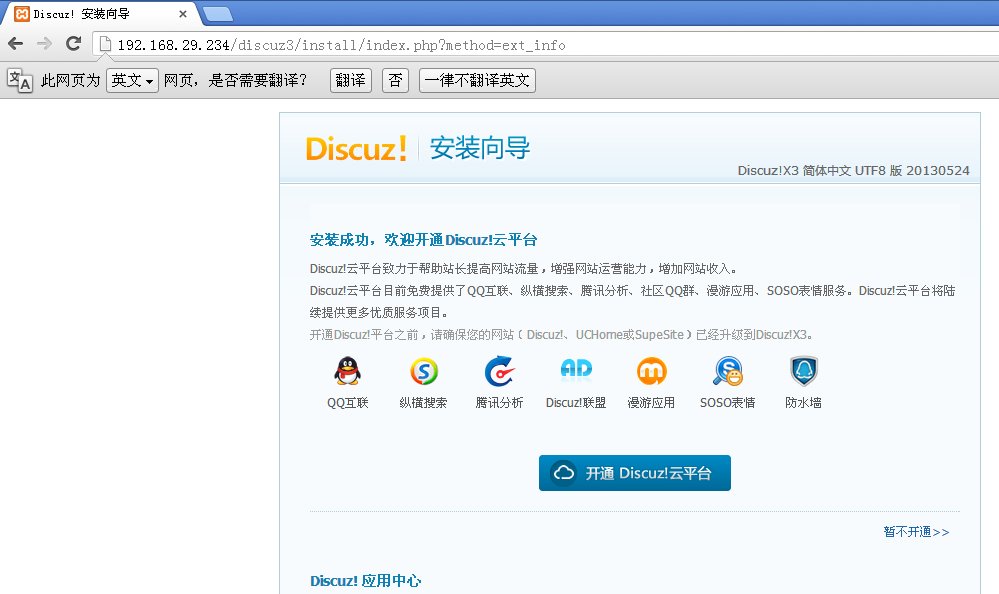Click the SOSO表情 label
This screenshot has height=594, width=999.
(x=728, y=403)
